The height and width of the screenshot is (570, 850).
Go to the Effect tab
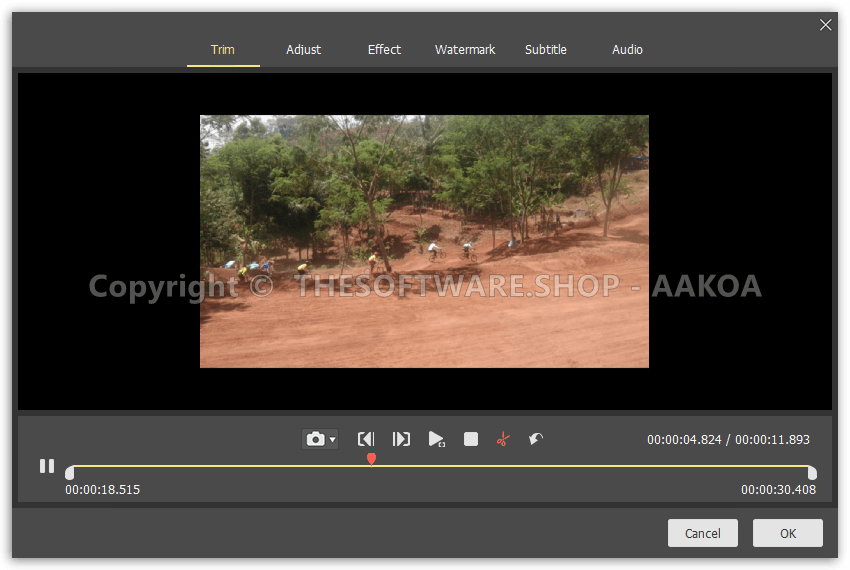[x=384, y=50]
